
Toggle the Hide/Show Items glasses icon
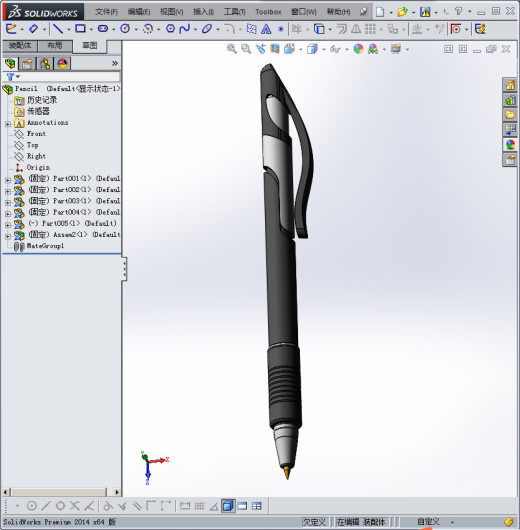click(335, 49)
